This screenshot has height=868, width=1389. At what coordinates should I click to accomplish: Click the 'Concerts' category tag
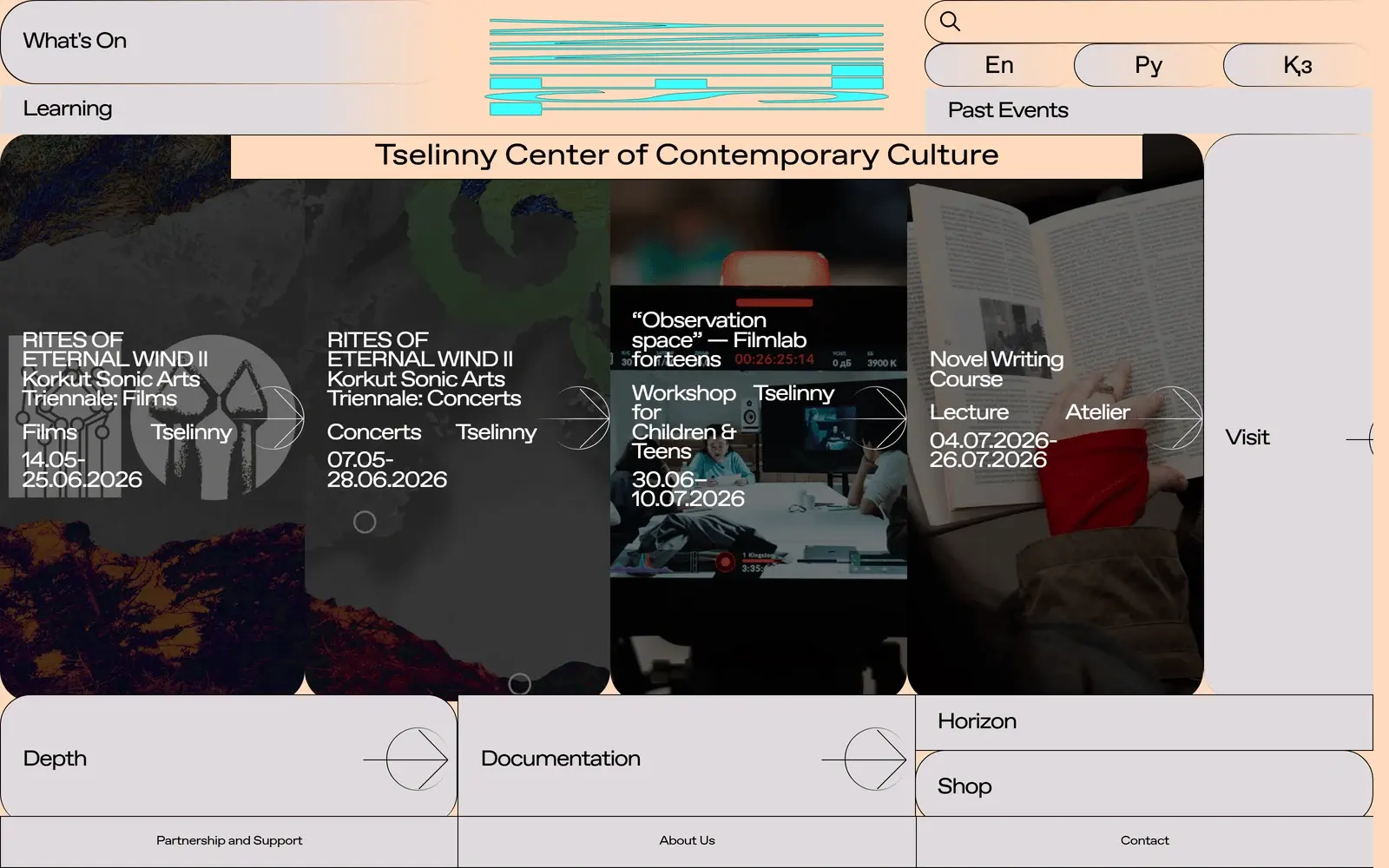pos(374,432)
